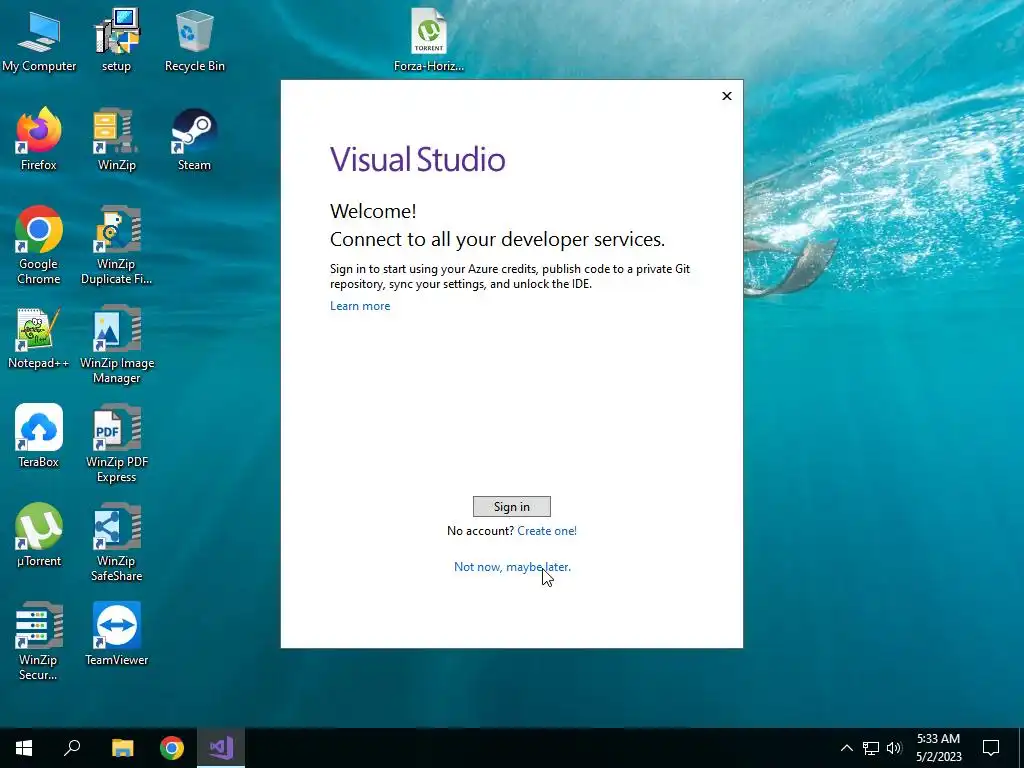This screenshot has width=1024, height=768.
Task: Follow the Learn more link
Action: tap(360, 306)
